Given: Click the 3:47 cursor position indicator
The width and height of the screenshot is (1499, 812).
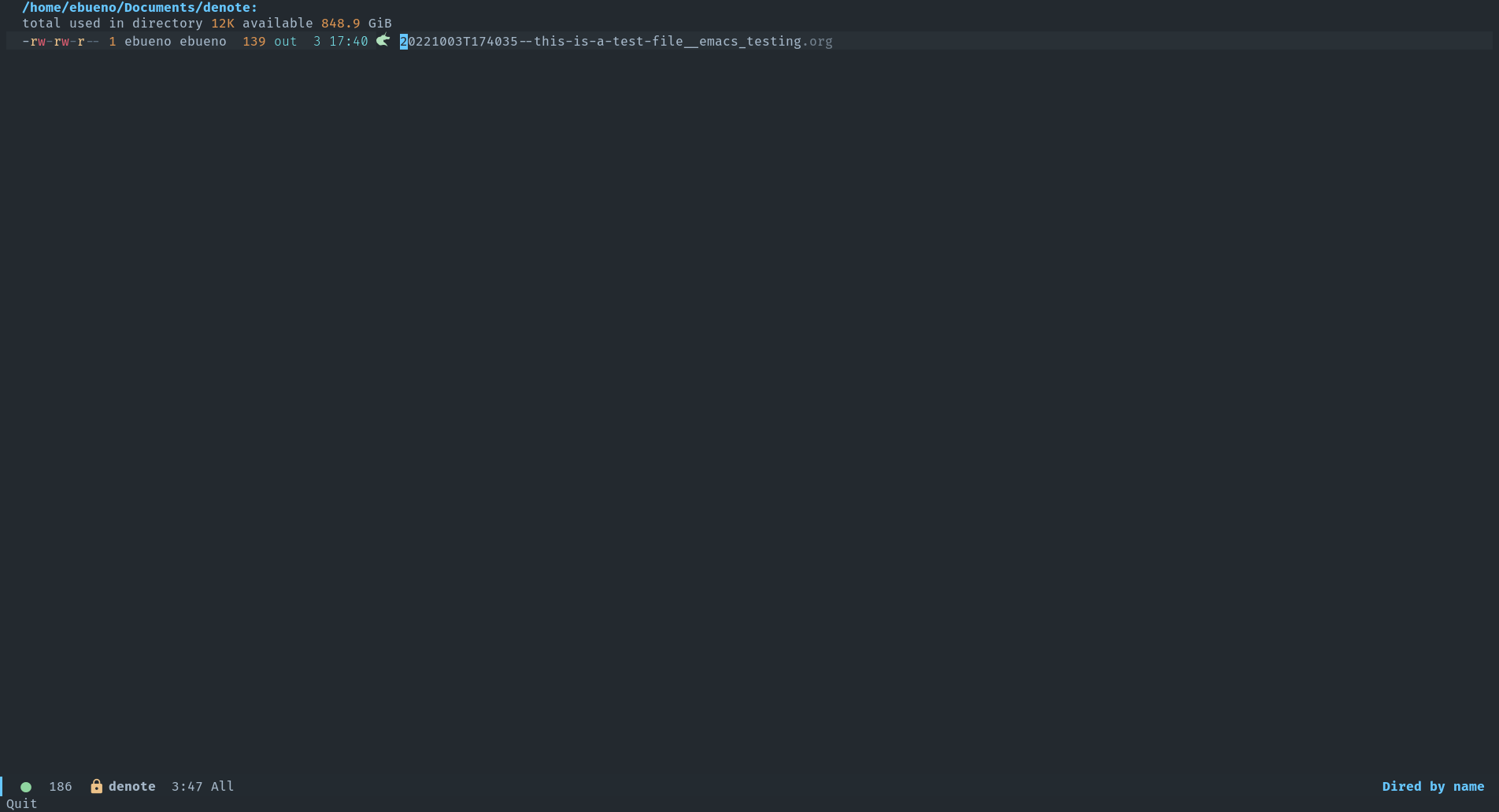Looking at the screenshot, I should (x=187, y=787).
